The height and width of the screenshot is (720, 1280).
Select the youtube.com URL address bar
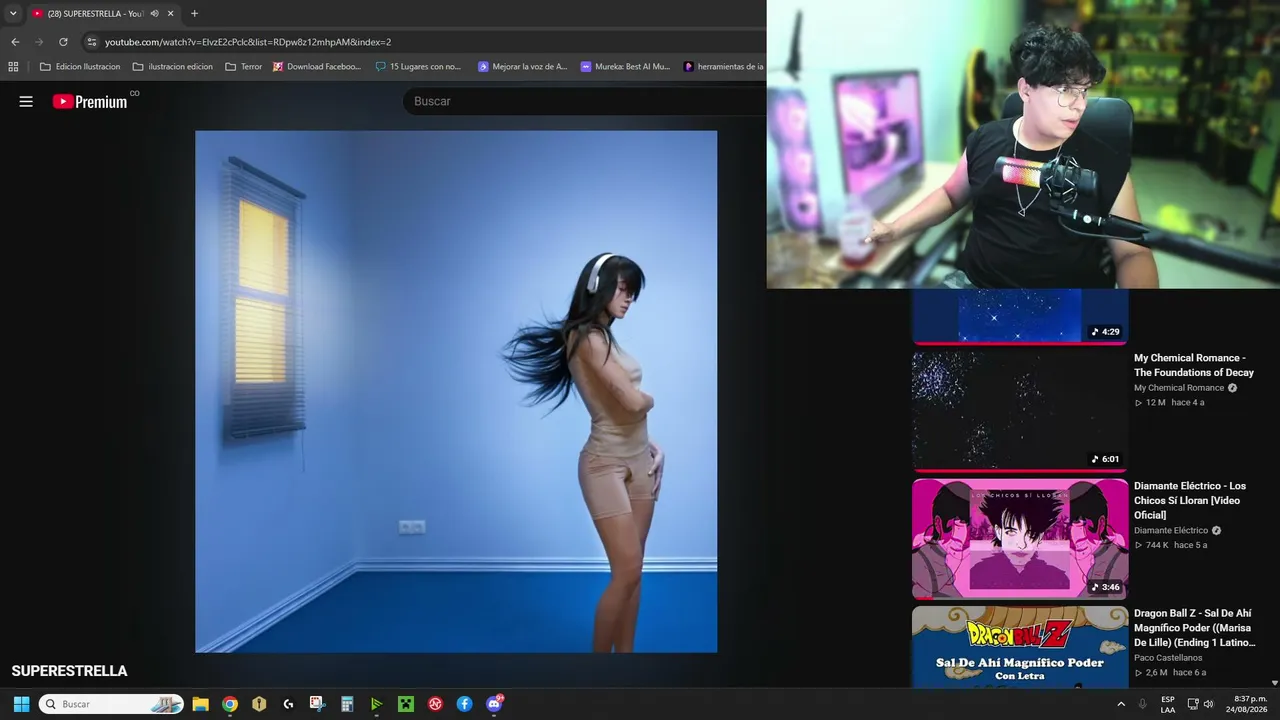point(248,42)
